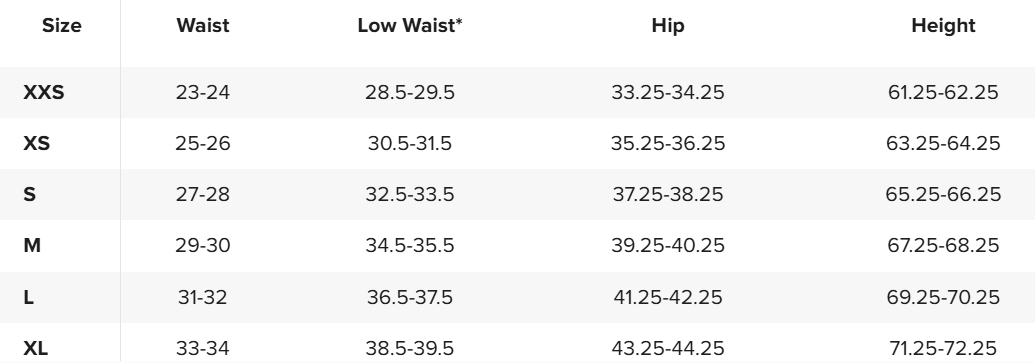Select the XS size row label
Viewport: 1035px width, 363px height.
coord(36,143)
